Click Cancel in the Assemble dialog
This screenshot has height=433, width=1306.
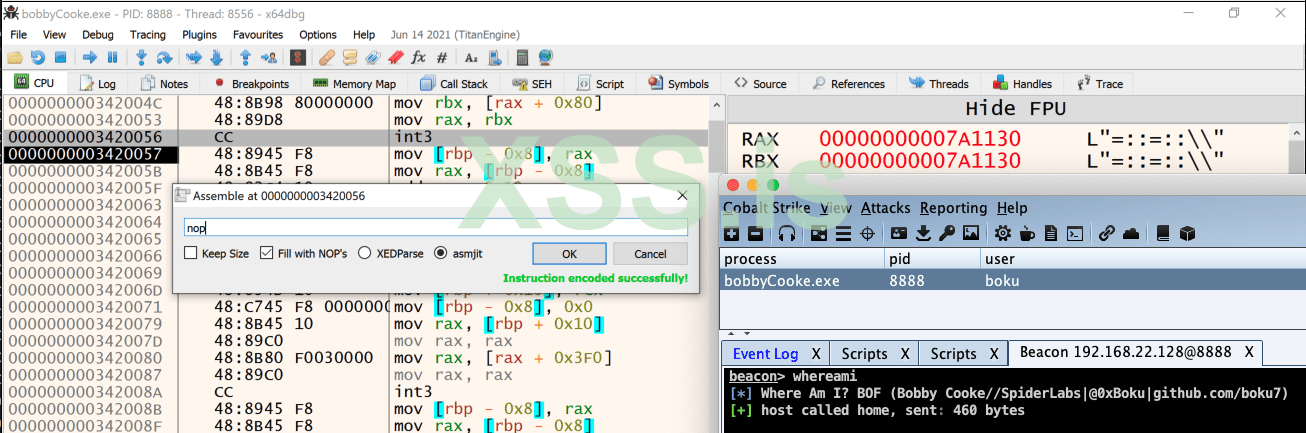pos(650,253)
